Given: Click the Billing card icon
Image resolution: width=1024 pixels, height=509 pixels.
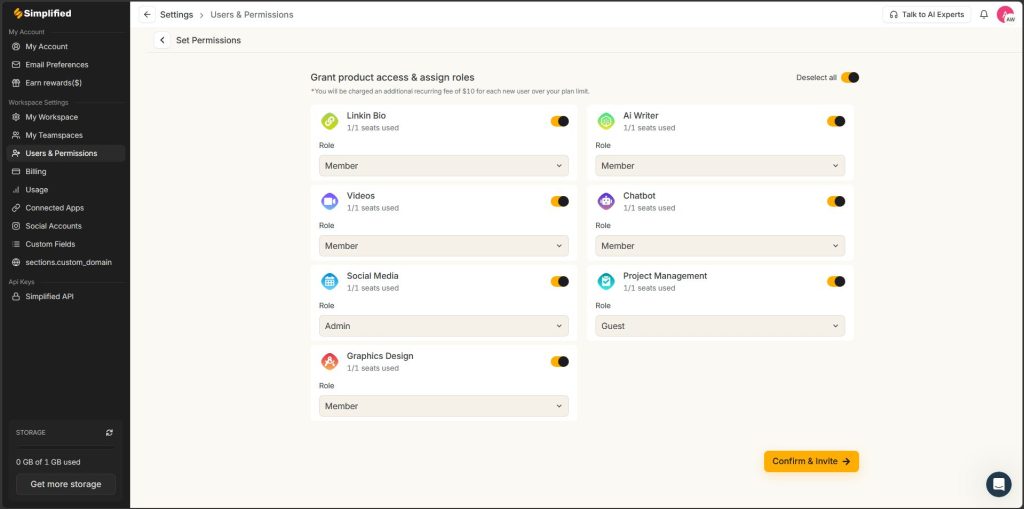Looking at the screenshot, I should click(x=16, y=172).
